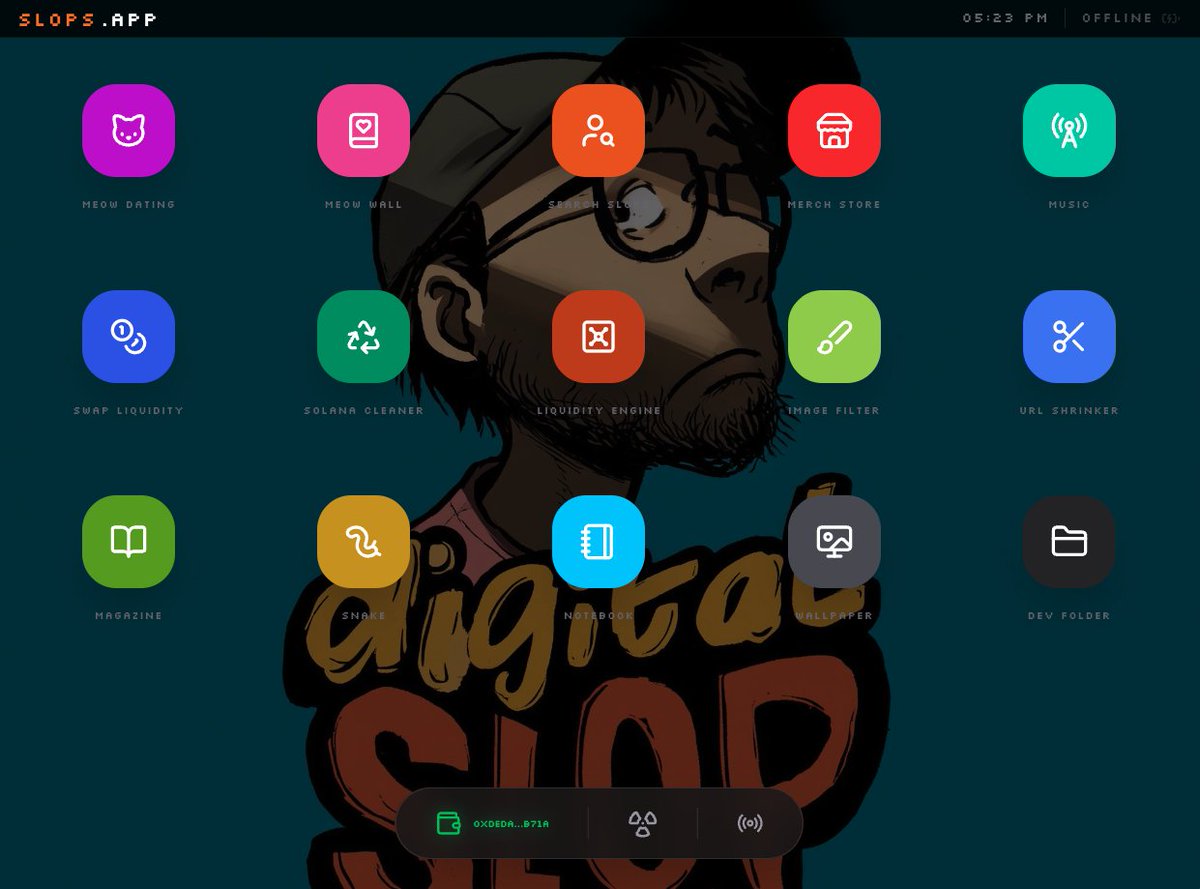Image resolution: width=1200 pixels, height=889 pixels.
Task: Open the Liquidity Engine icon
Action: (598, 336)
